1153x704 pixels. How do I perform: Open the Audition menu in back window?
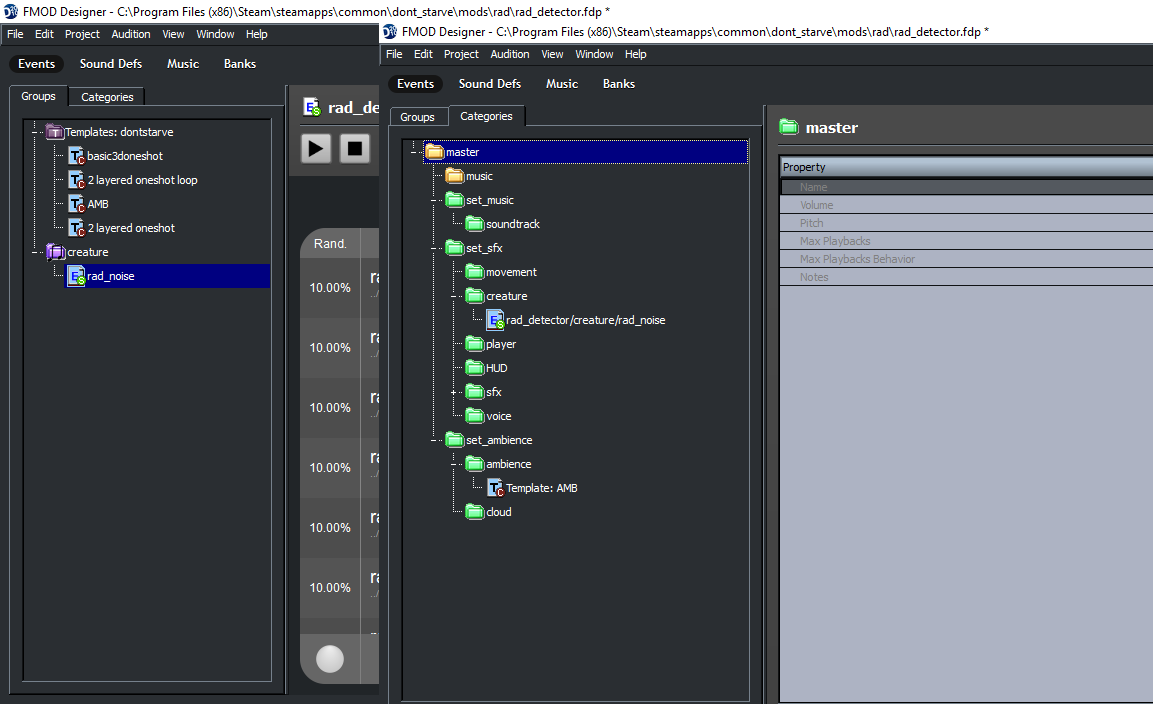(x=130, y=34)
